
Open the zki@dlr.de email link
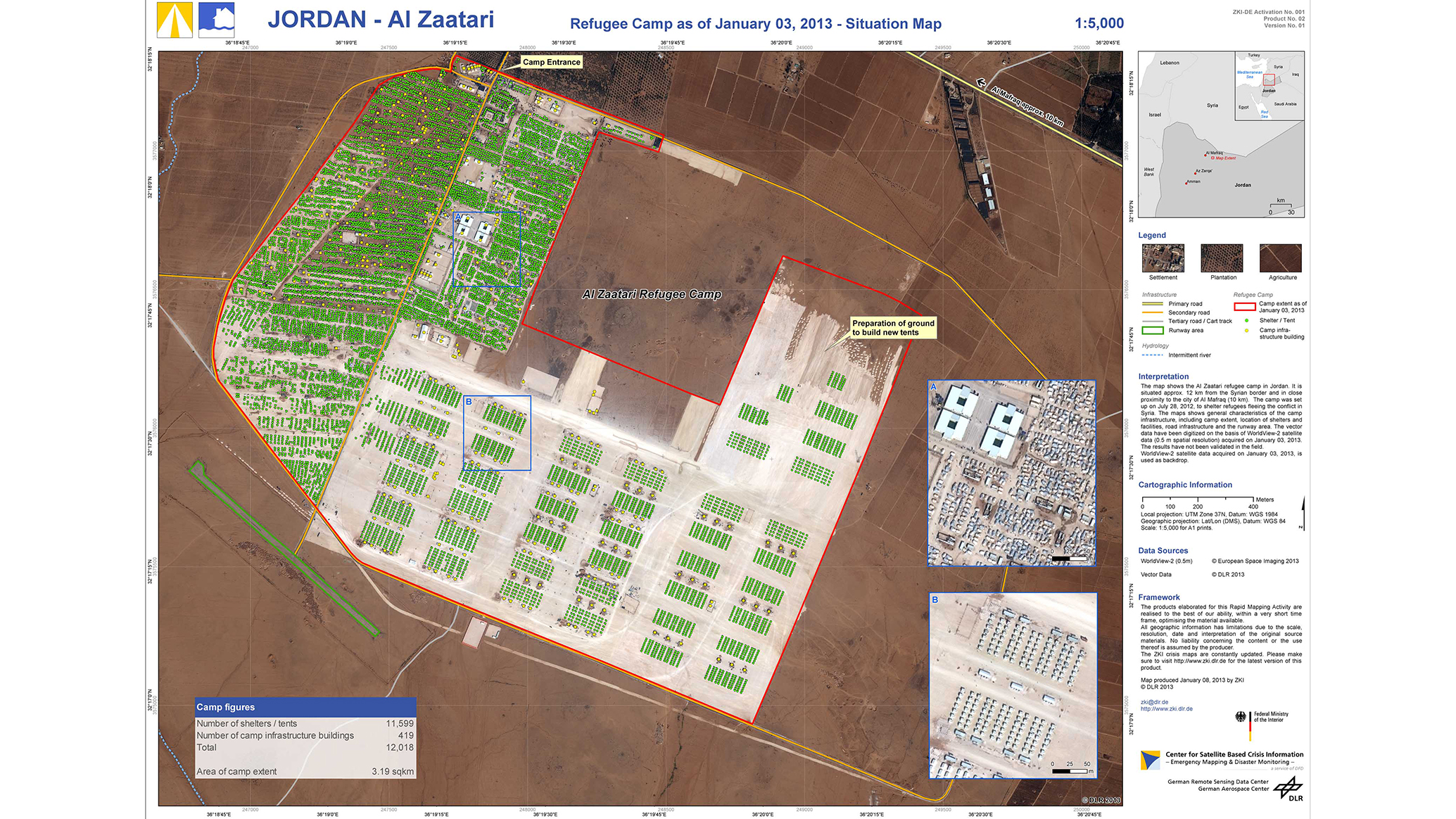pyautogui.click(x=1154, y=702)
